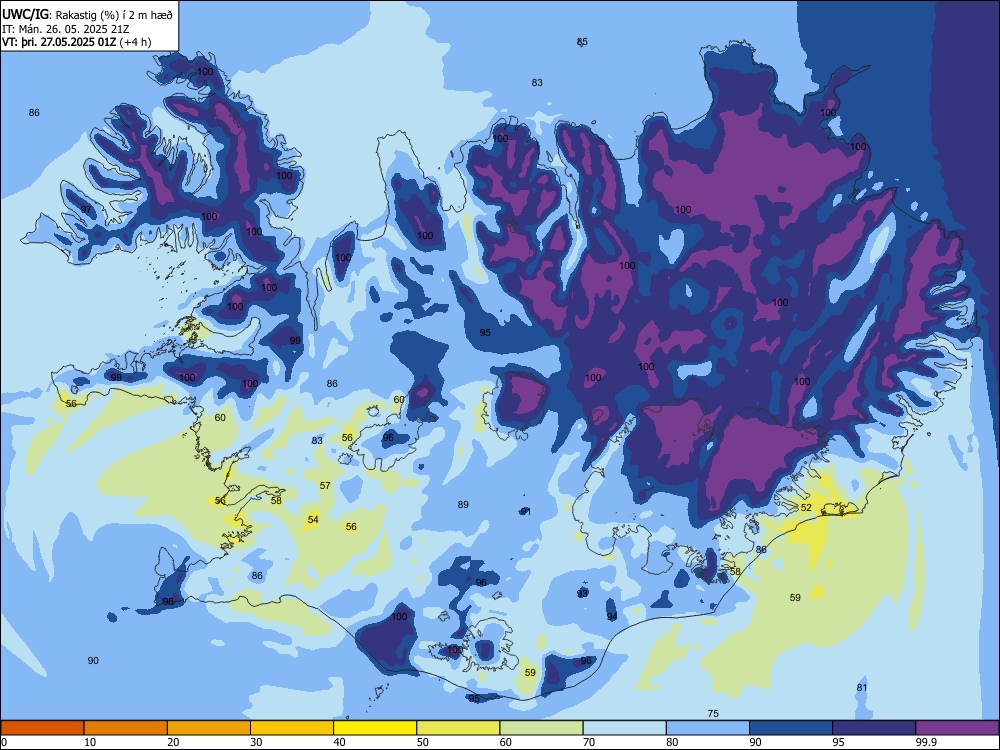The width and height of the screenshot is (1000, 750).
Task: Select the orange 10–20 legend swatch
Action: pyautogui.click(x=126, y=728)
